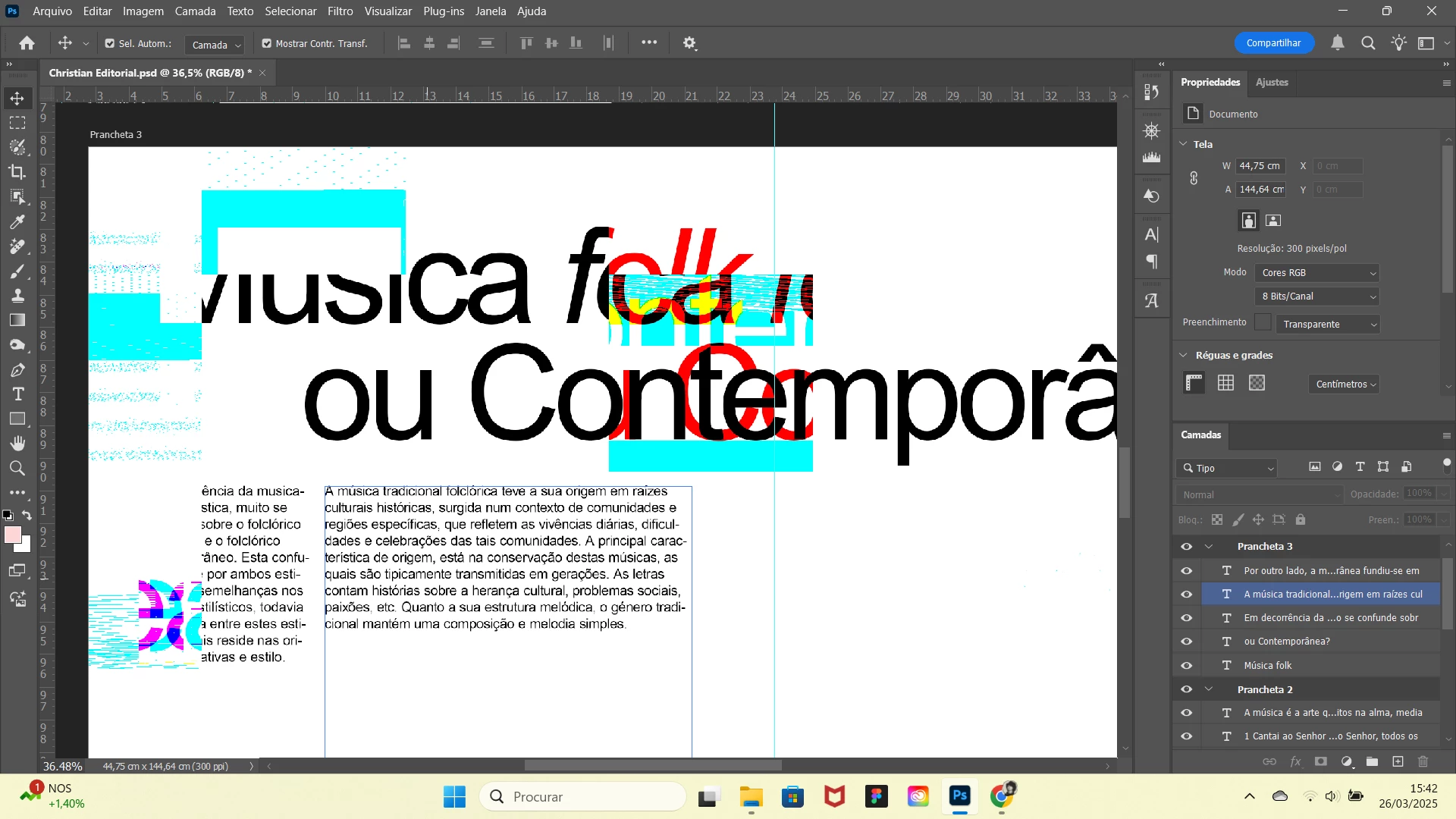The width and height of the screenshot is (1456, 819).
Task: Select the Rectangular Marquee tool
Action: 17,123
